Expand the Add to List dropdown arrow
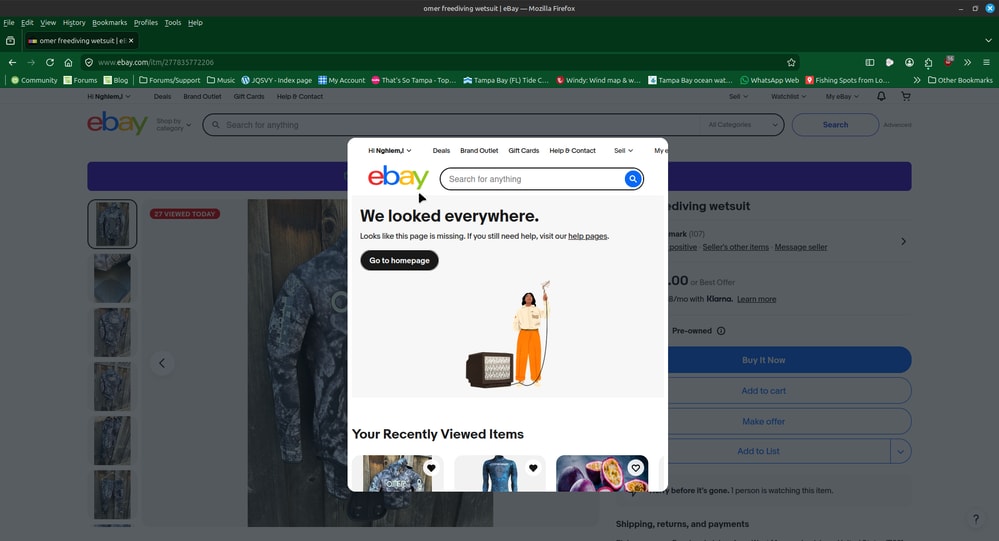Screen dimensions: 999x541 [901, 451]
